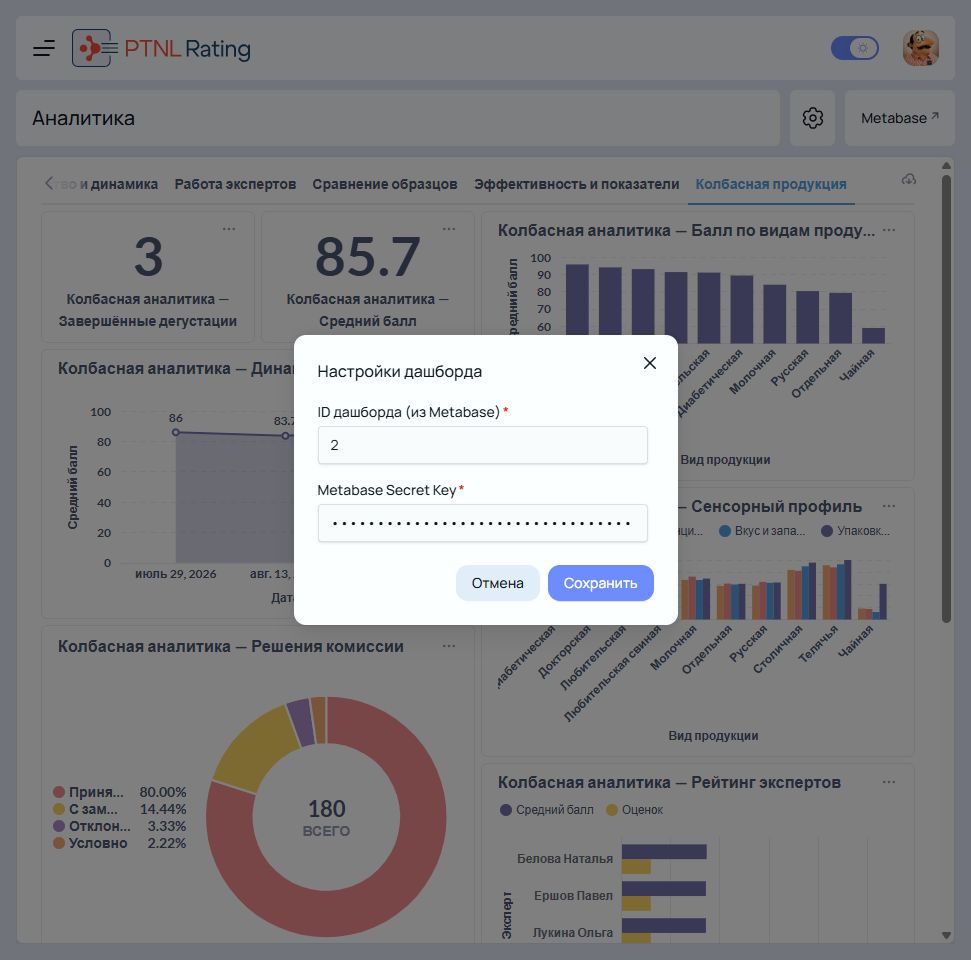Click the Чайная bar in Балл chart
The image size is (971, 960).
click(873, 335)
